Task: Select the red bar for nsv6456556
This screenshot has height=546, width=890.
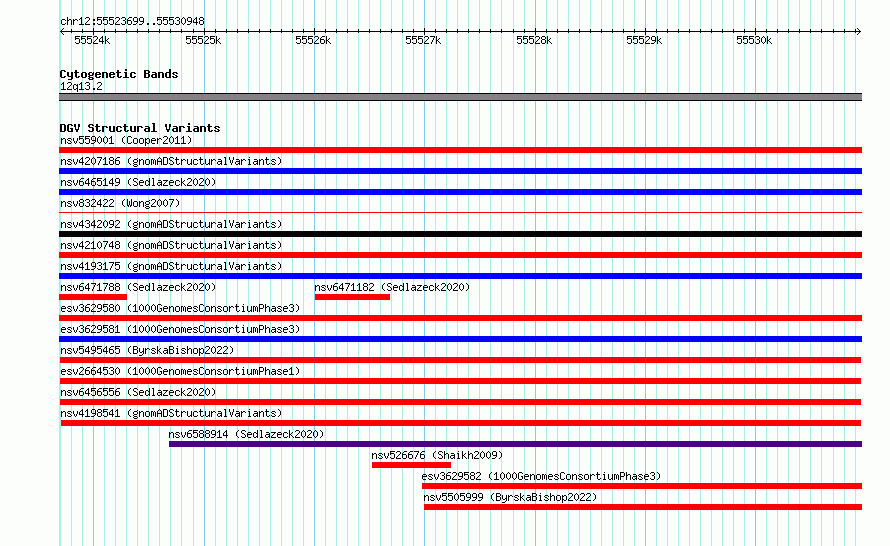Action: [x=460, y=402]
